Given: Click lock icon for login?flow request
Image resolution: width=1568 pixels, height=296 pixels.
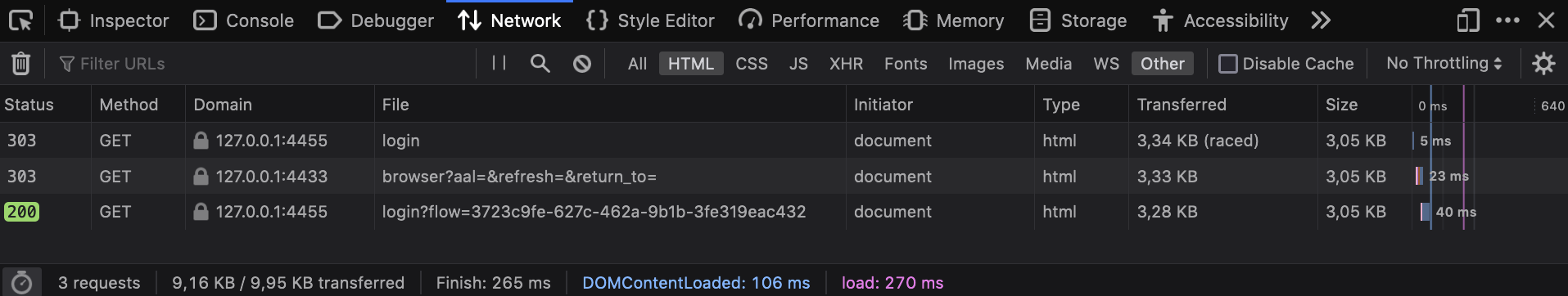Looking at the screenshot, I should pos(201,212).
